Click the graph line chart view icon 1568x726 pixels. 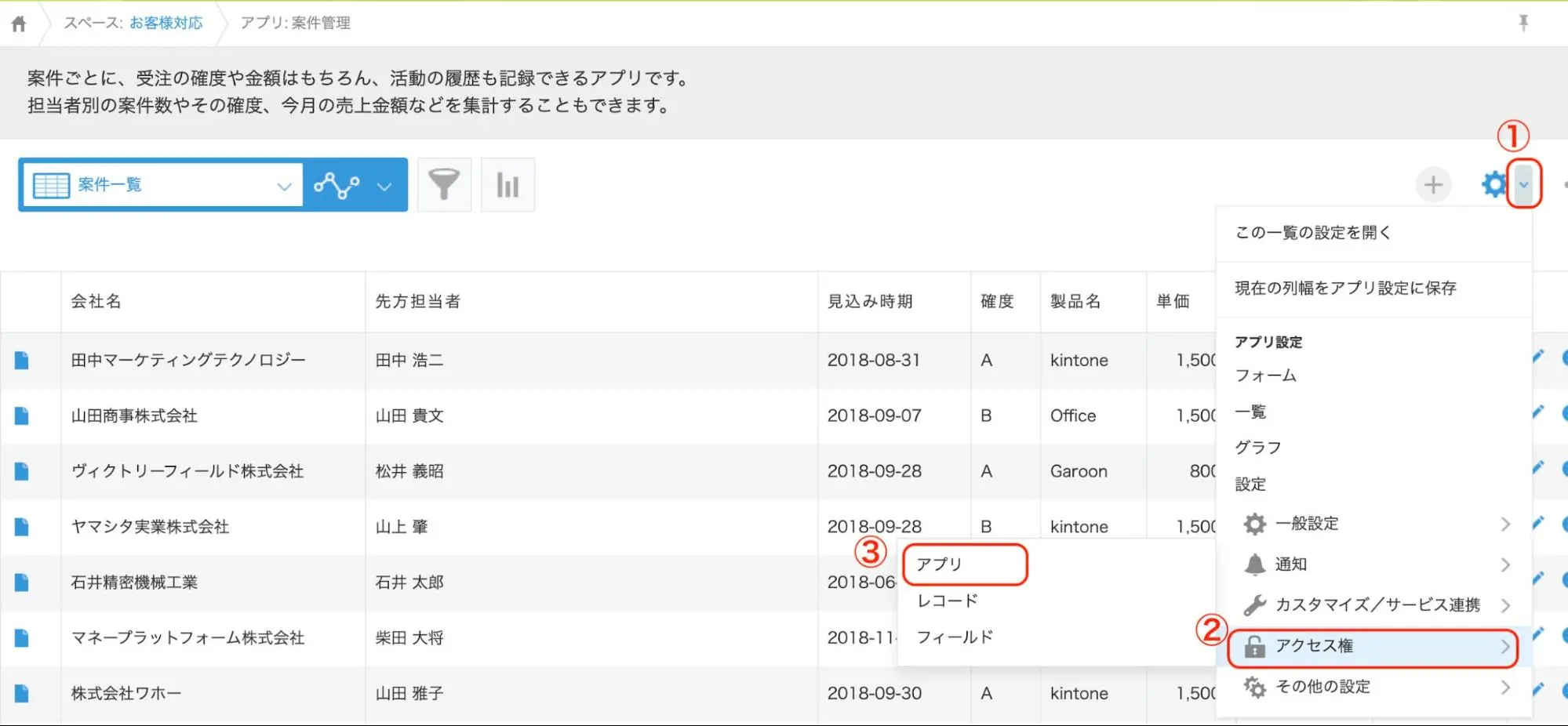(337, 185)
